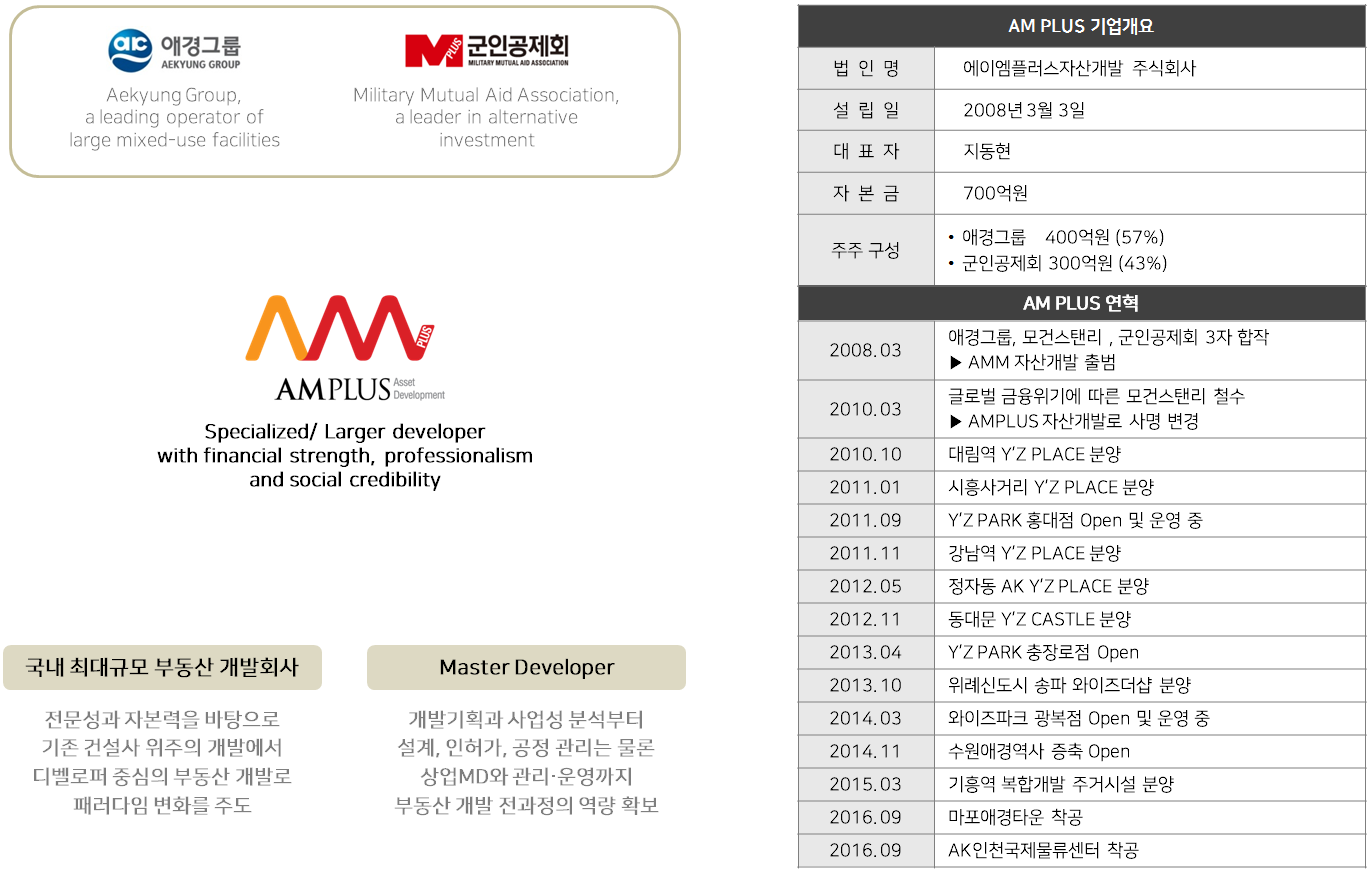Click the '국내 최대규모 부동산 개발회사' box
Image resolution: width=1367 pixels, height=869 pixels.
[162, 667]
